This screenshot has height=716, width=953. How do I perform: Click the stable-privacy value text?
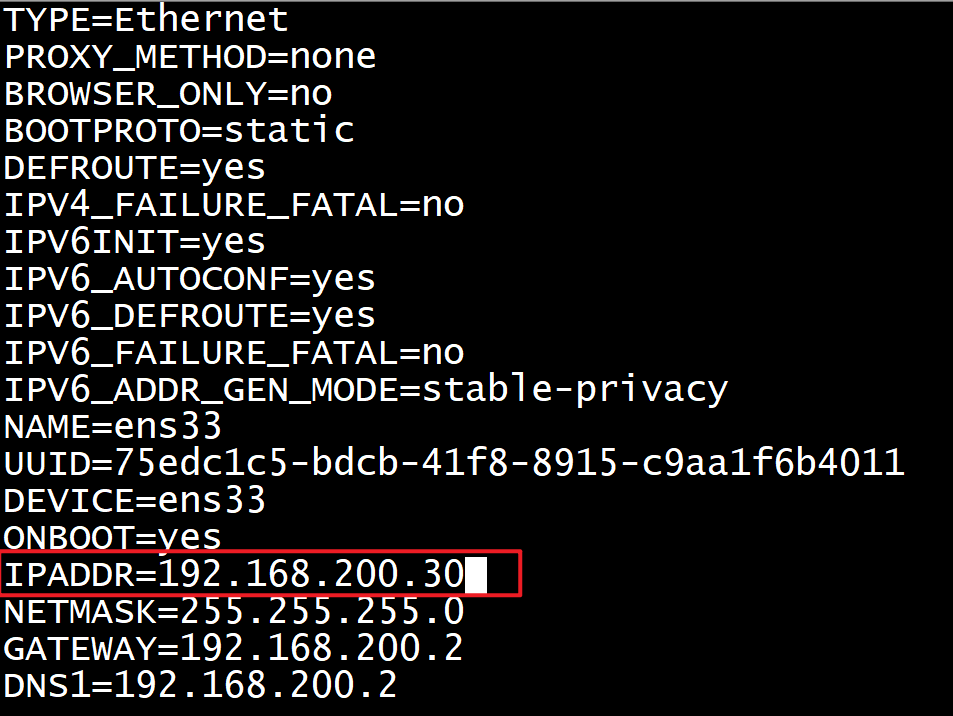[575, 389]
